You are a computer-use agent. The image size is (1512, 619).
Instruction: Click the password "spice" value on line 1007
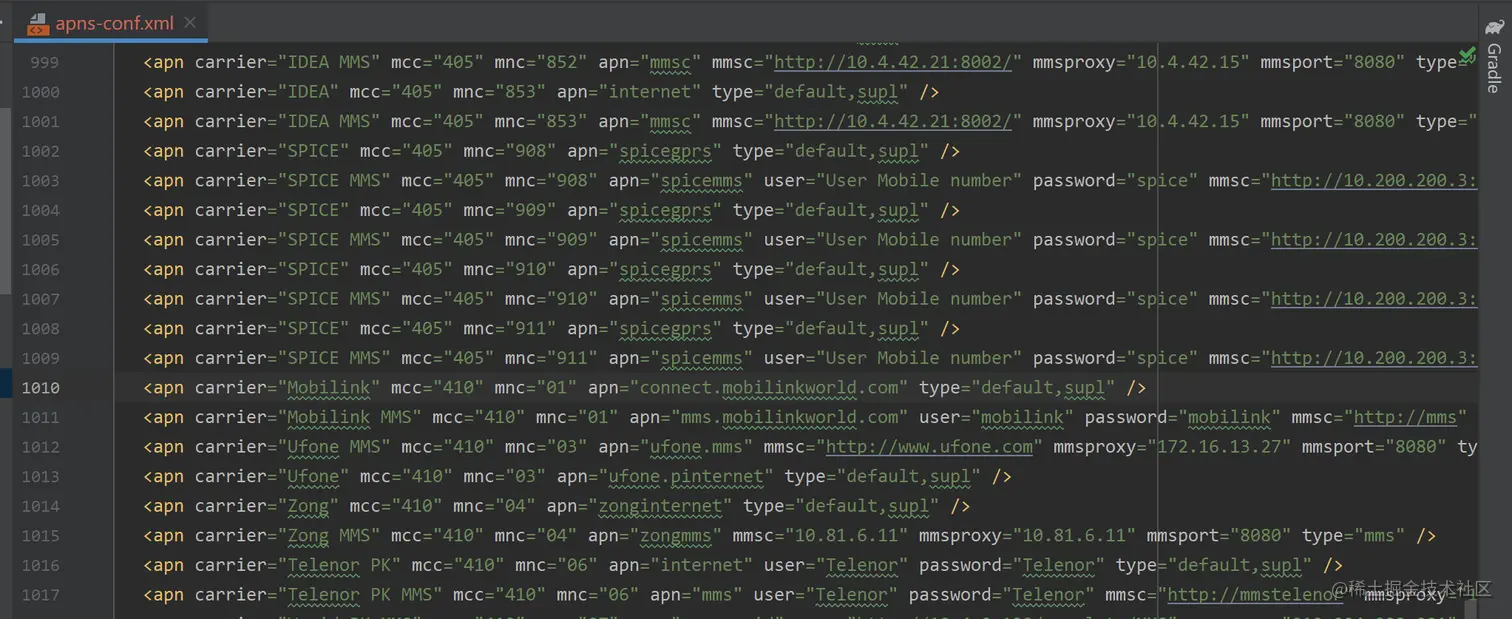[1162, 298]
